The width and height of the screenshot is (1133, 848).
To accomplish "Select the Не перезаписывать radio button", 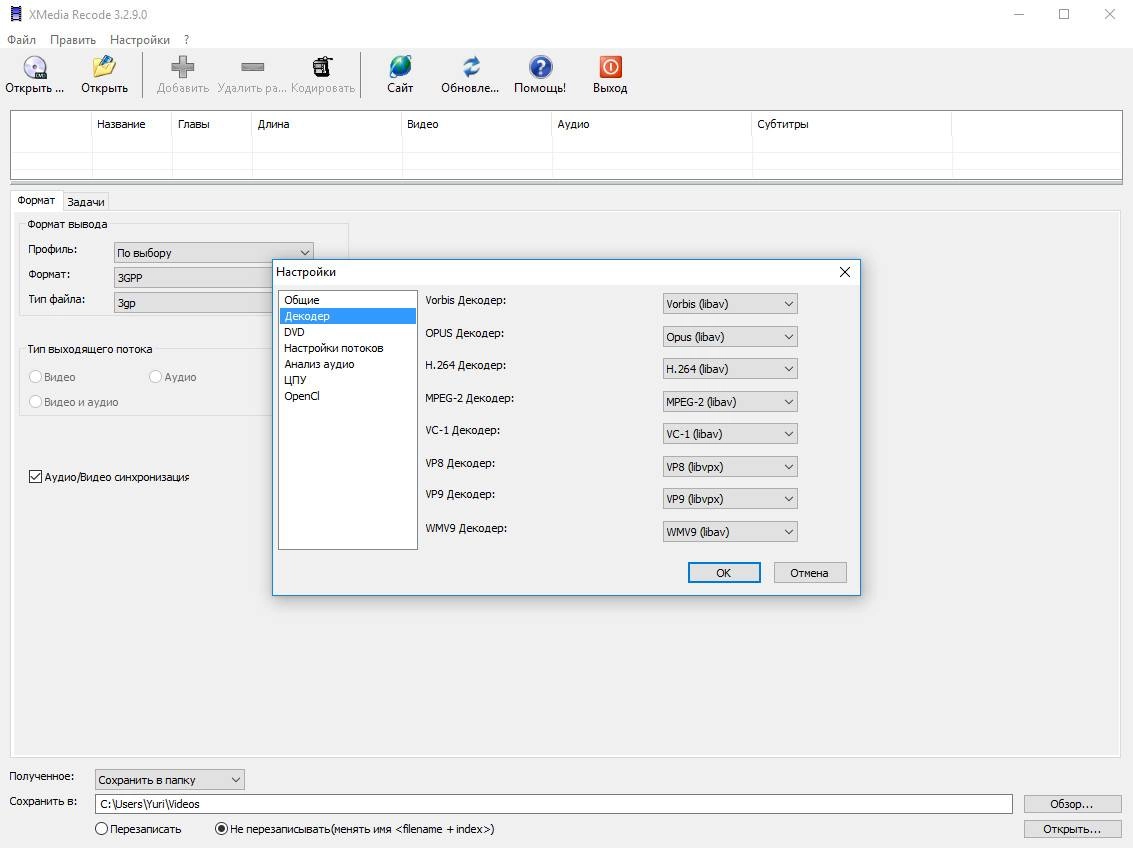I will (x=221, y=829).
